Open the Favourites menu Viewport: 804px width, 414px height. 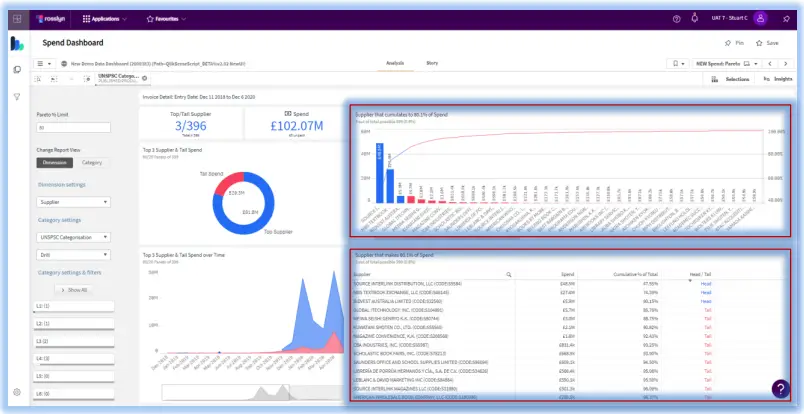(166, 19)
